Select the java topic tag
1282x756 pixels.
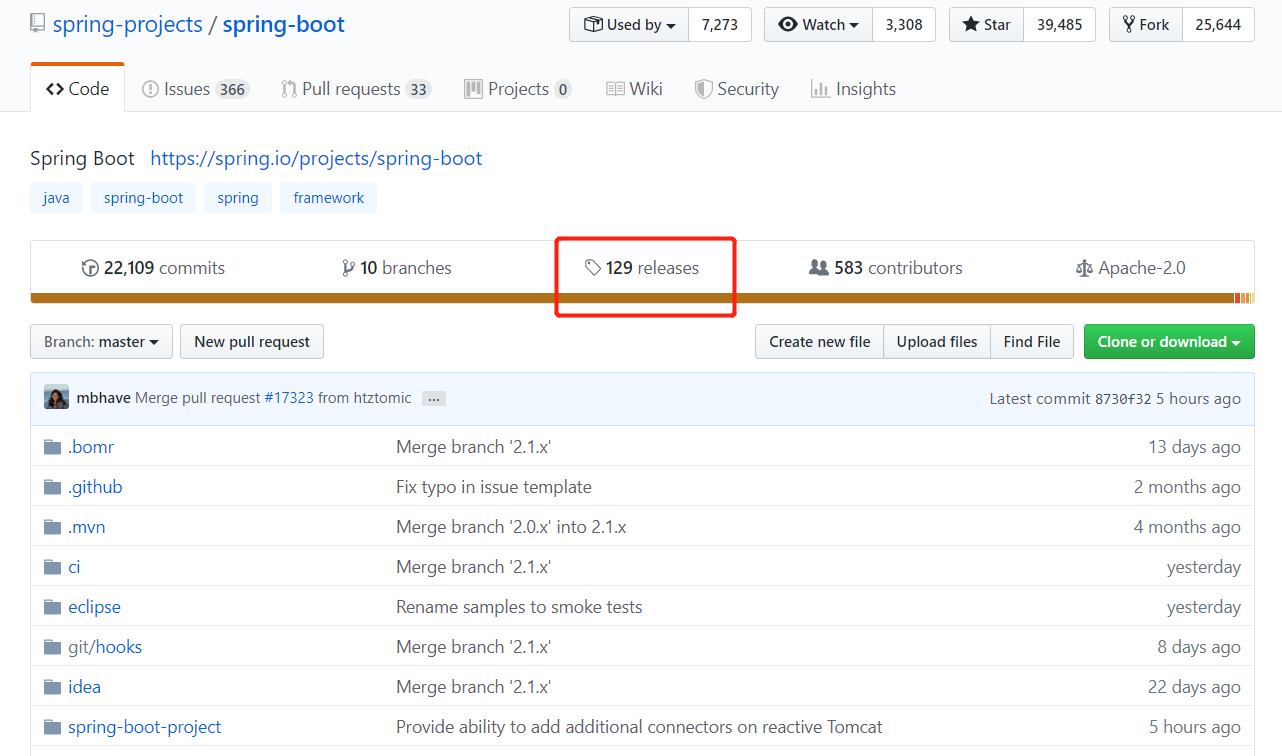pyautogui.click(x=56, y=198)
